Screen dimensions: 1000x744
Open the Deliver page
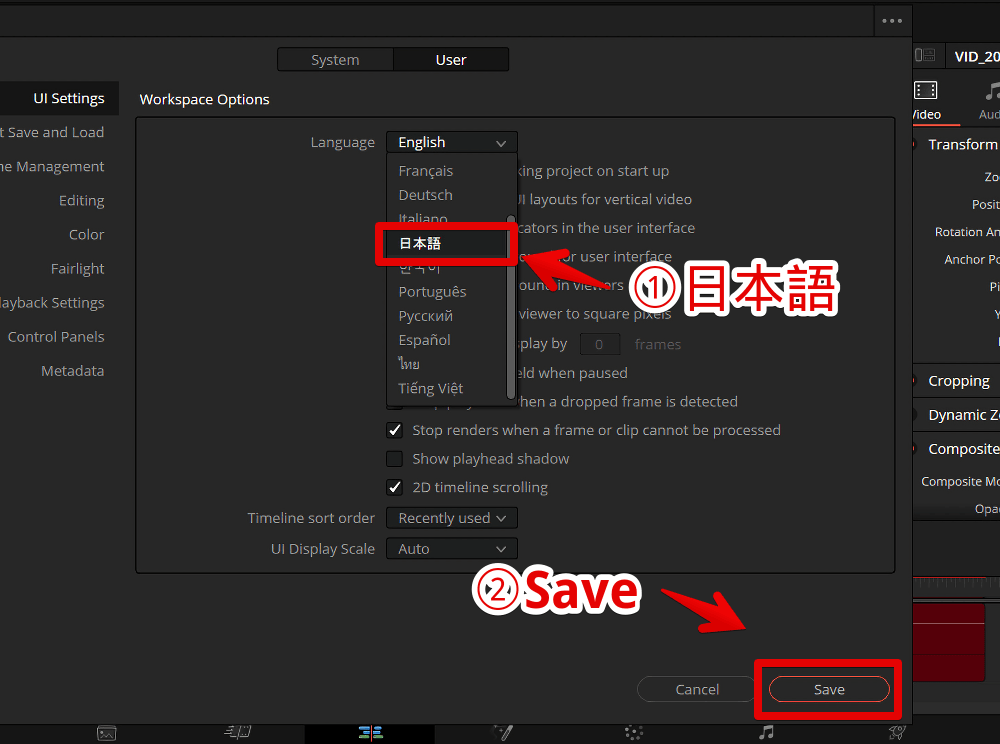click(897, 732)
